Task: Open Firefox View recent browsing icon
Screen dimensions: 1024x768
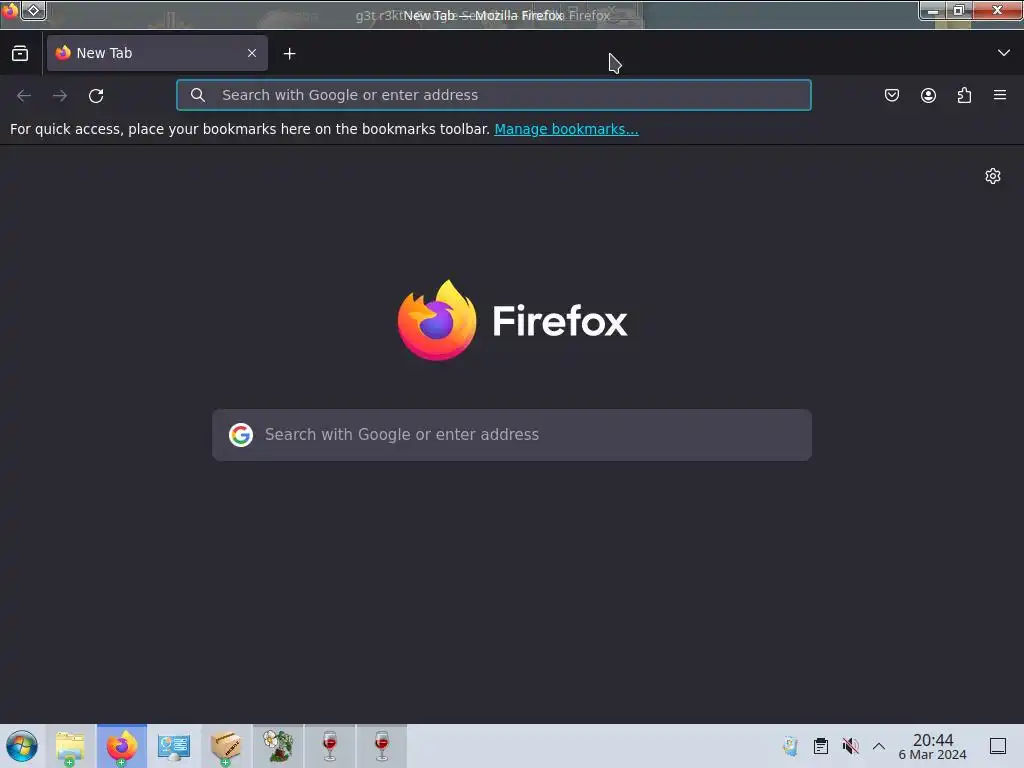Action: pos(20,54)
